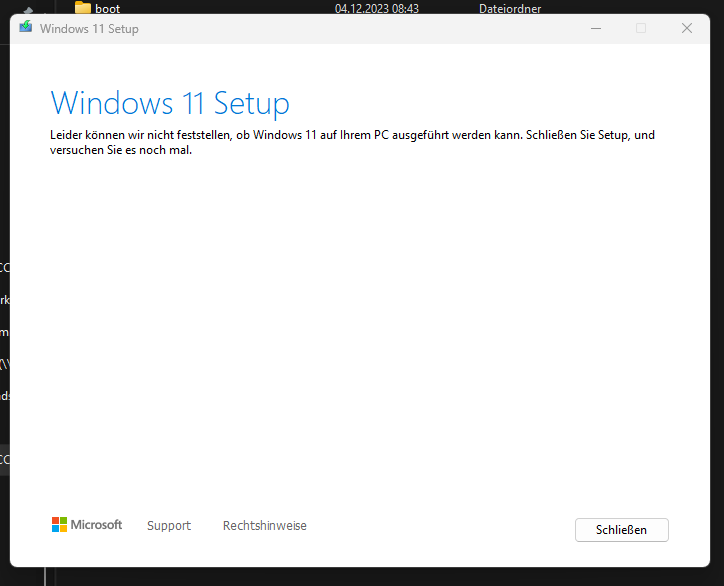
Task: Click the Schließen button
Action: coord(621,530)
